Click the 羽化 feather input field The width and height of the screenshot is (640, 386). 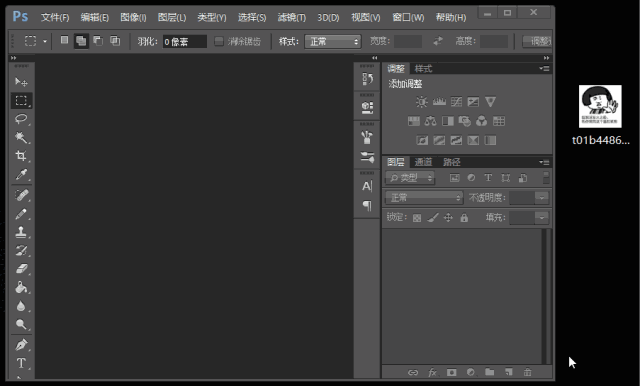[185, 42]
